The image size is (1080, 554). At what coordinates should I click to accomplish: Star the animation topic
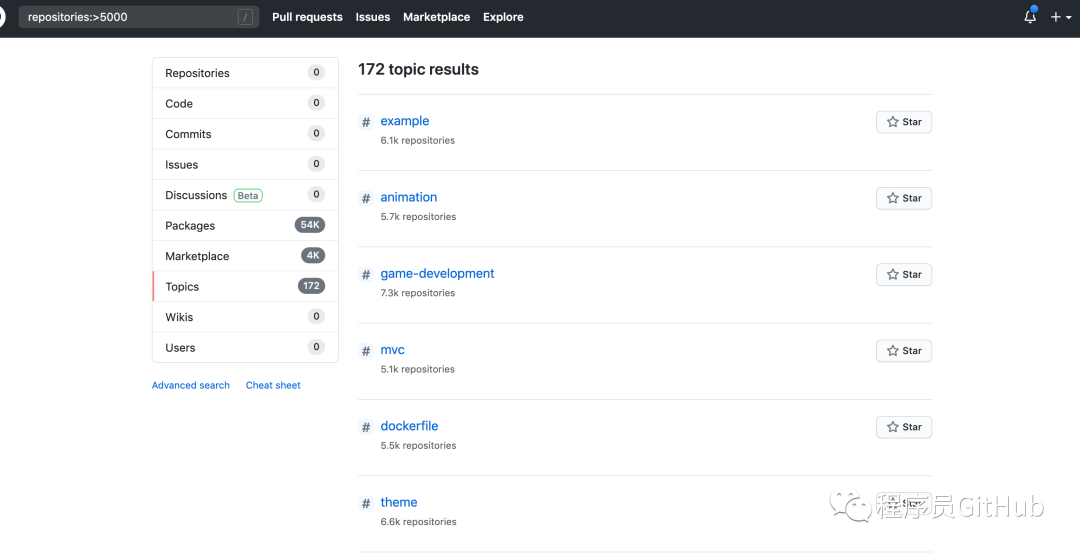(904, 198)
